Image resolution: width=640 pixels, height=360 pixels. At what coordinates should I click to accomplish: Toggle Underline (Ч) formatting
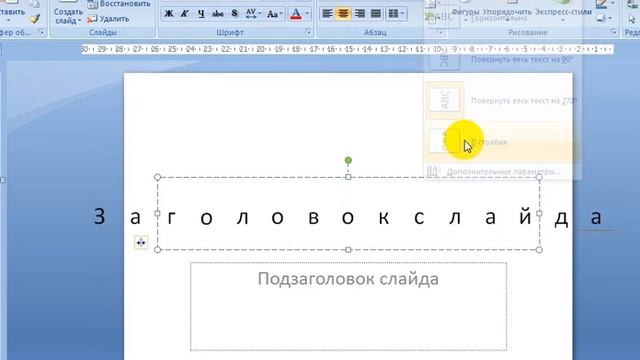coord(201,14)
